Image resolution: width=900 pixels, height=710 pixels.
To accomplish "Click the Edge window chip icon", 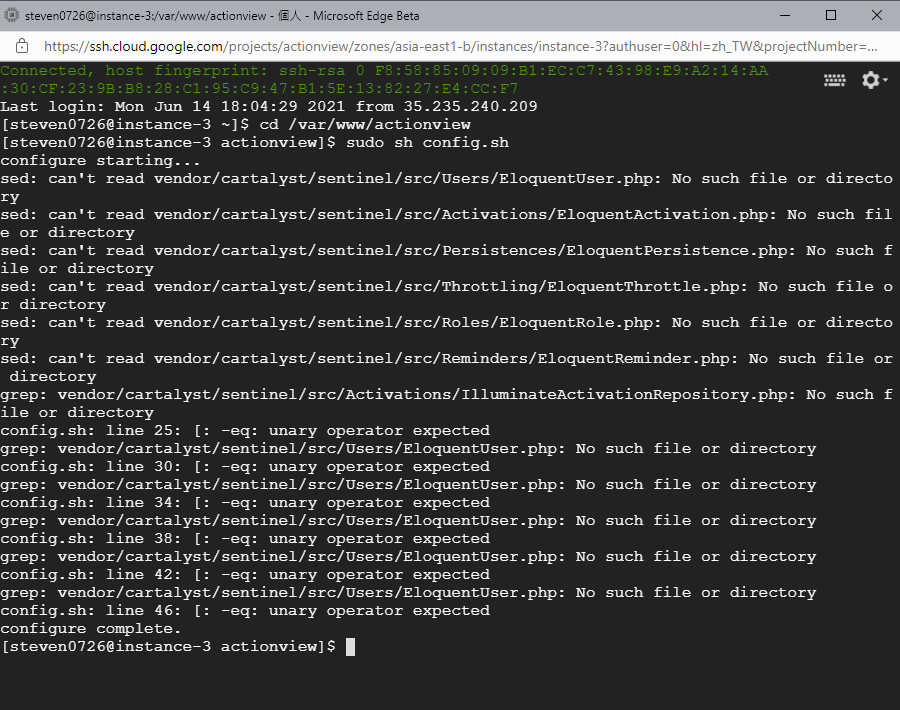I will point(11,15).
